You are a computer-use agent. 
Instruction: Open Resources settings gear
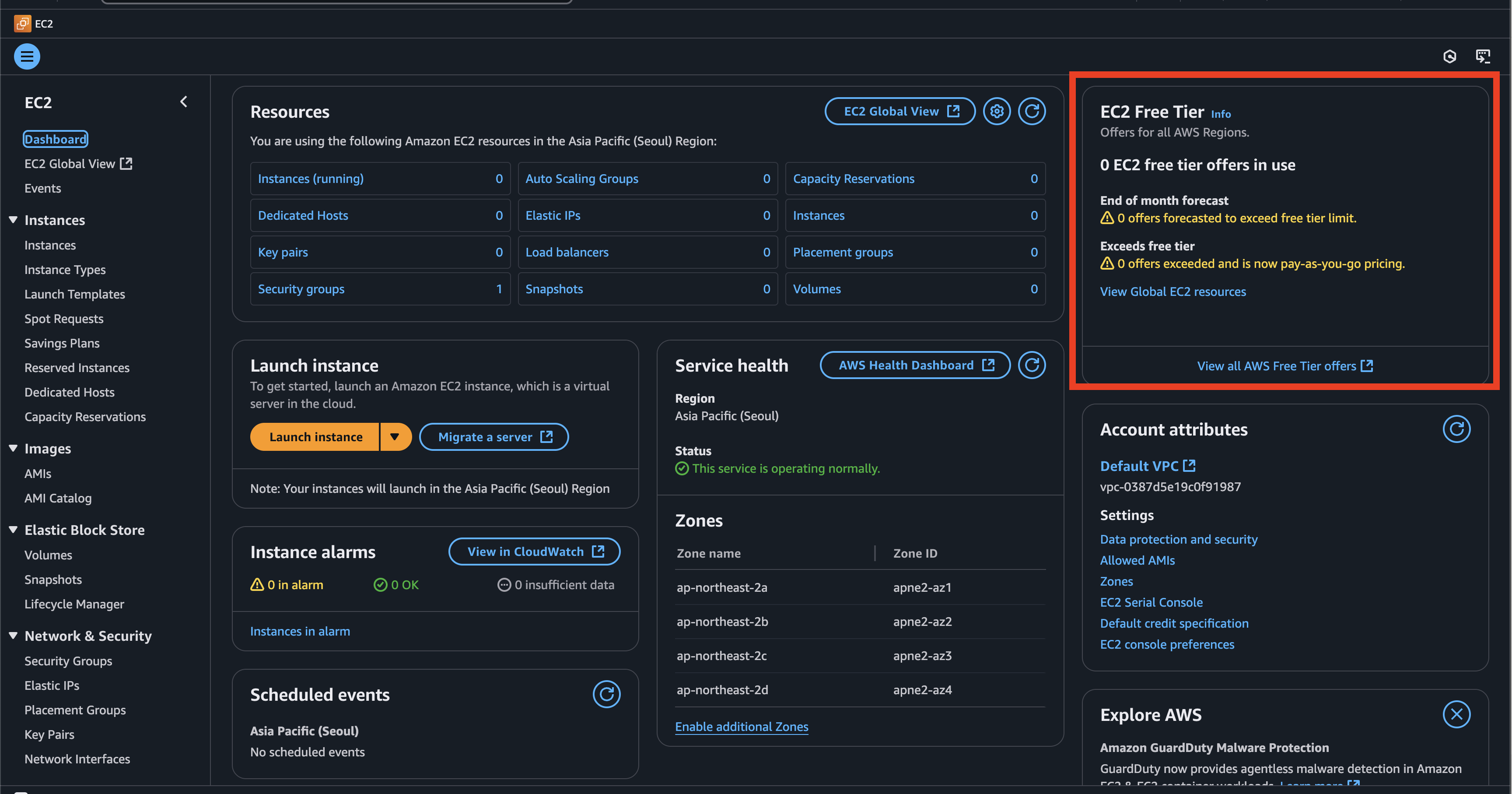tap(997, 111)
